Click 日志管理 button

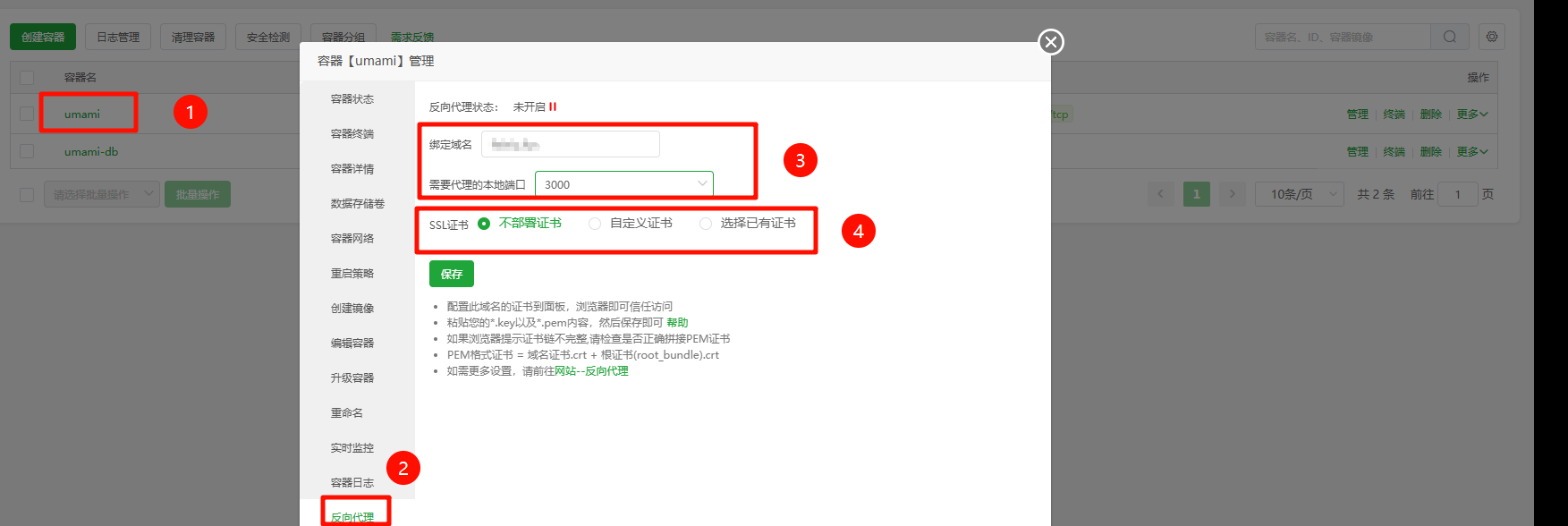[x=118, y=37]
